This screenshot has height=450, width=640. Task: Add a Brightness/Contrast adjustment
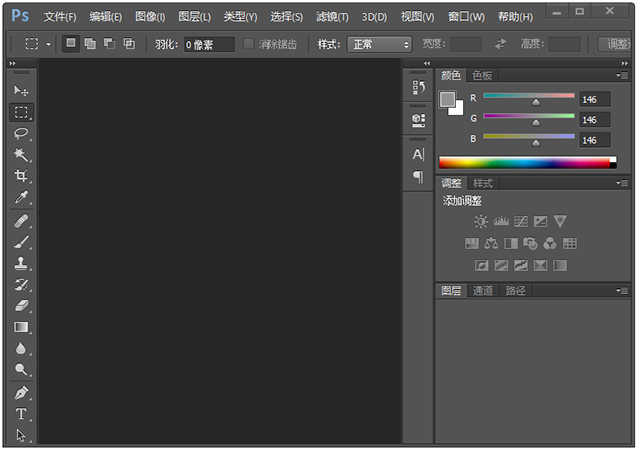pos(481,221)
